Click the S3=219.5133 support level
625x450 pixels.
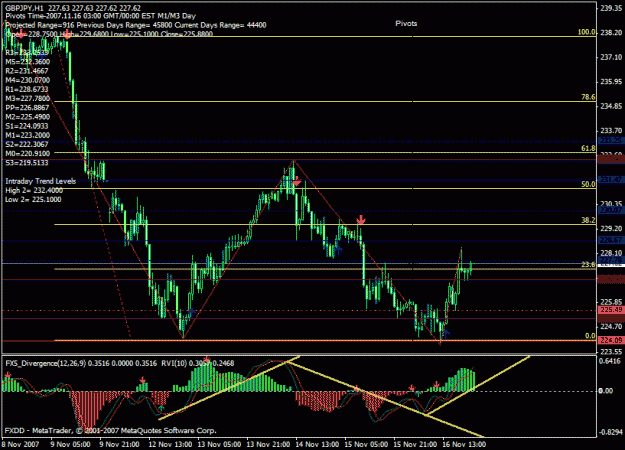coord(27,163)
